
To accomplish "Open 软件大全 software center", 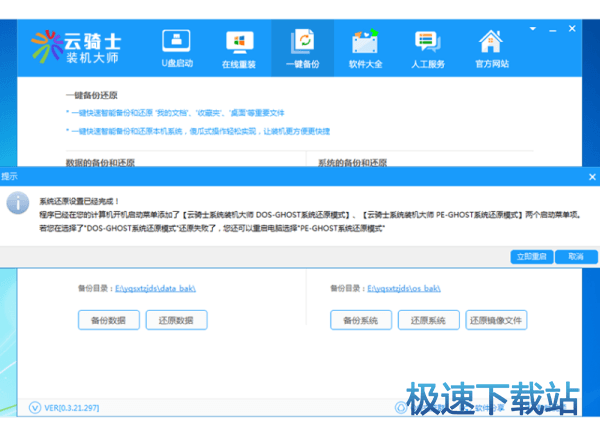I will tap(365, 49).
